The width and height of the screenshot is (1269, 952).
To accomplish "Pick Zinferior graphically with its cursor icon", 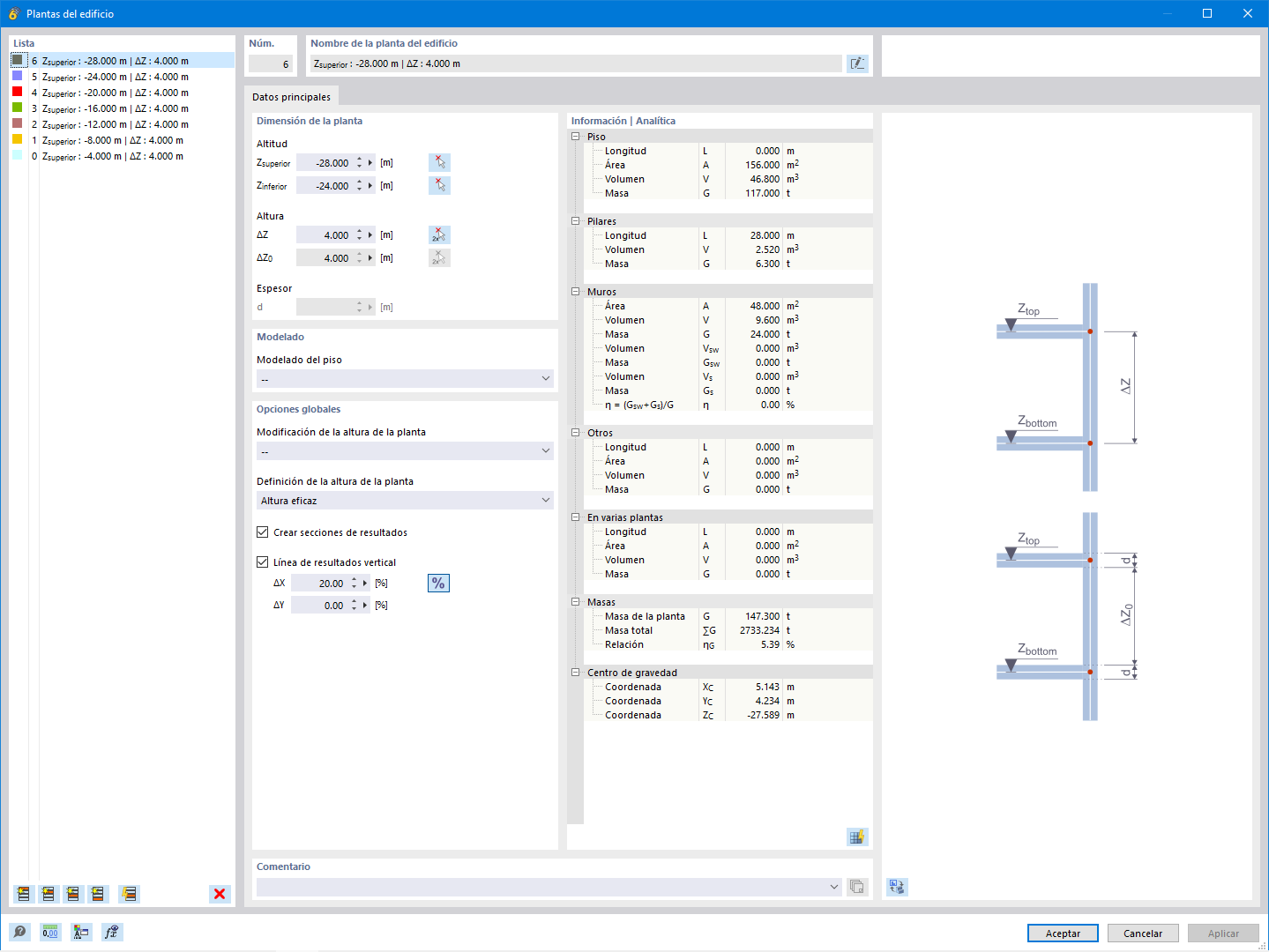I will [x=439, y=185].
